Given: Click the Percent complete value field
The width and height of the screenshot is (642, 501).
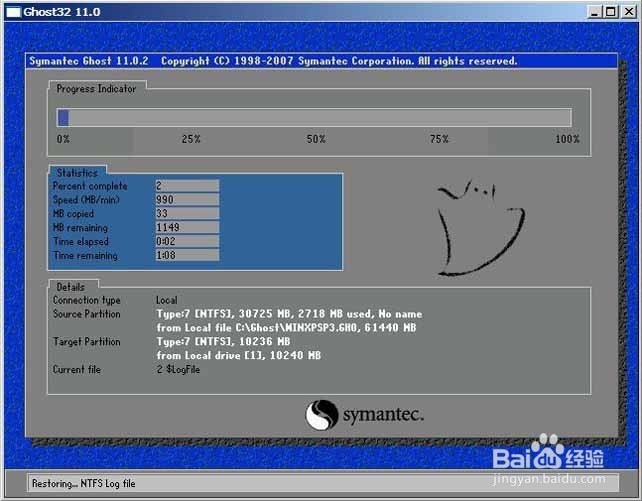Looking at the screenshot, I should point(187,185).
